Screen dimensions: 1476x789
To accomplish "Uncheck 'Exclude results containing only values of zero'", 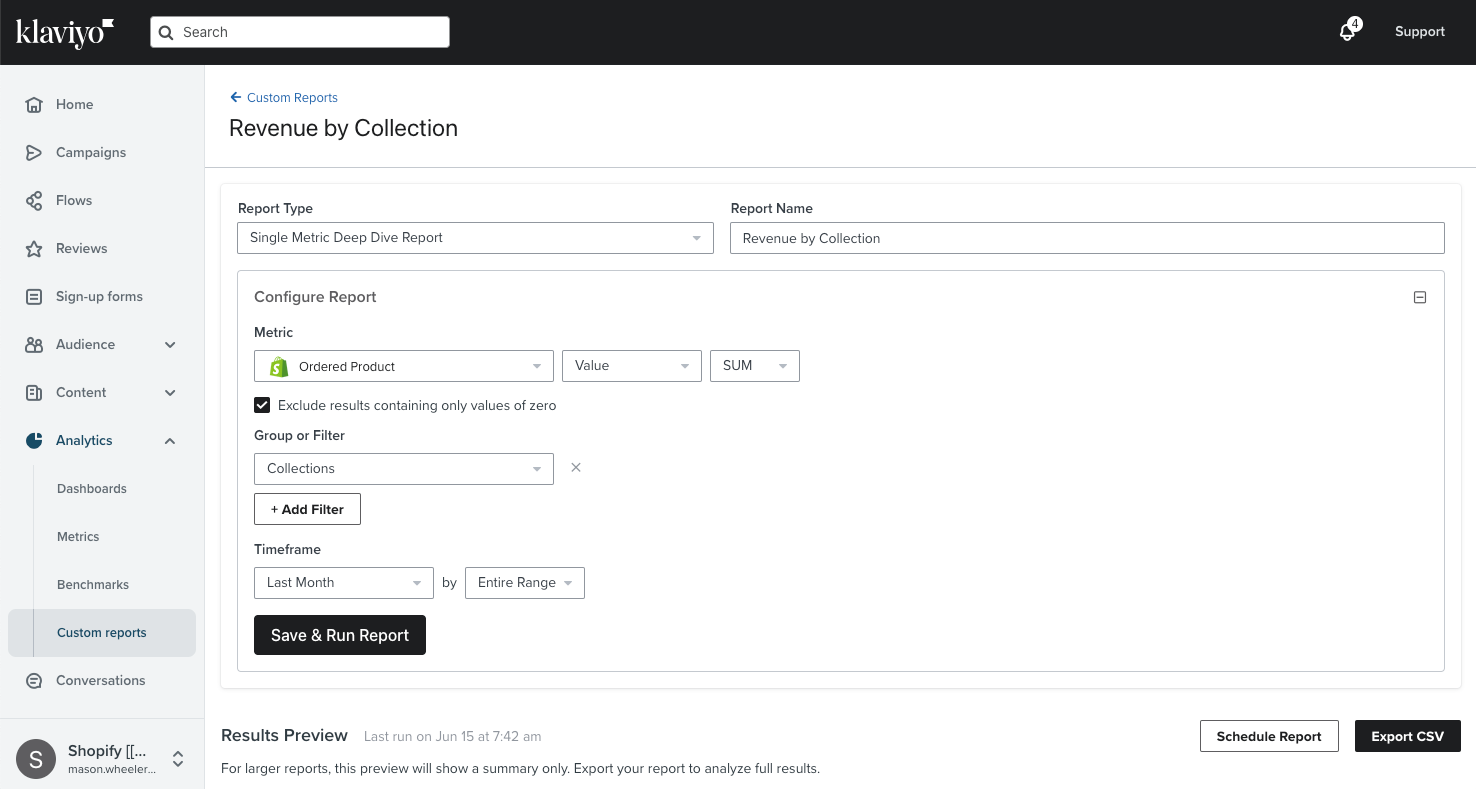I will [261, 404].
